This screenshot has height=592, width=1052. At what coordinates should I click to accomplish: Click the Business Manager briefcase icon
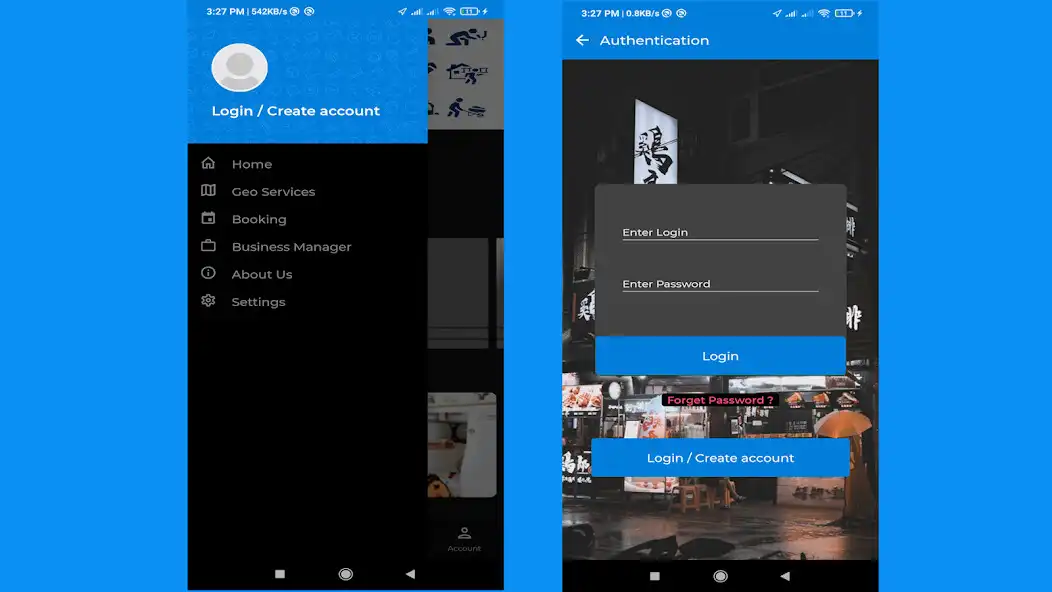[x=208, y=246]
